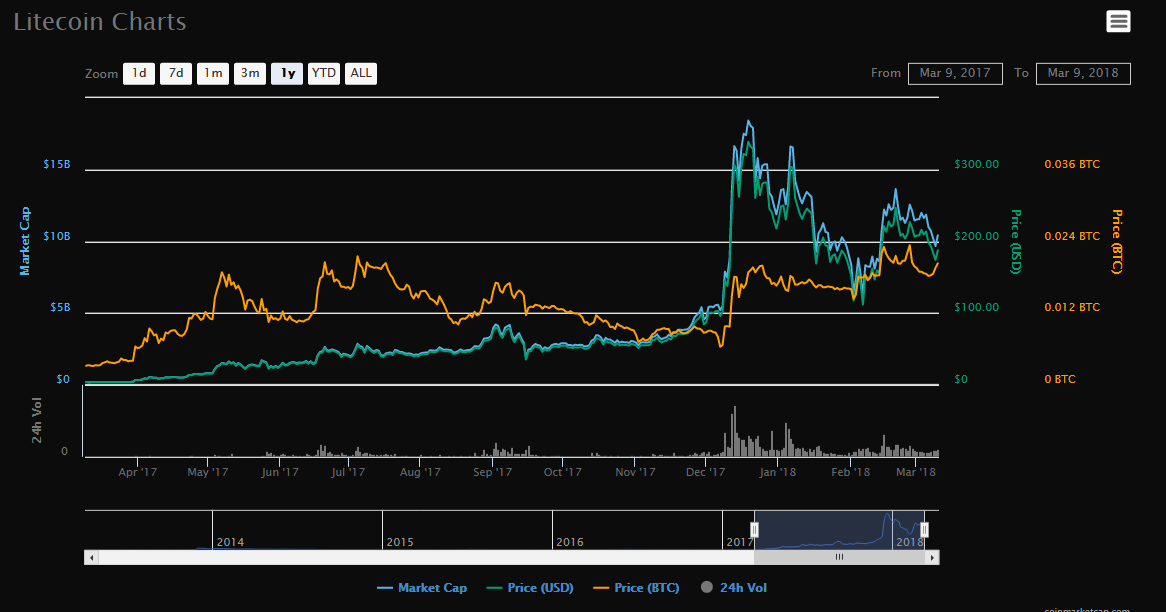Toggle Market Cap series in legend
Viewport: 1166px width, 612px height.
coord(422,587)
